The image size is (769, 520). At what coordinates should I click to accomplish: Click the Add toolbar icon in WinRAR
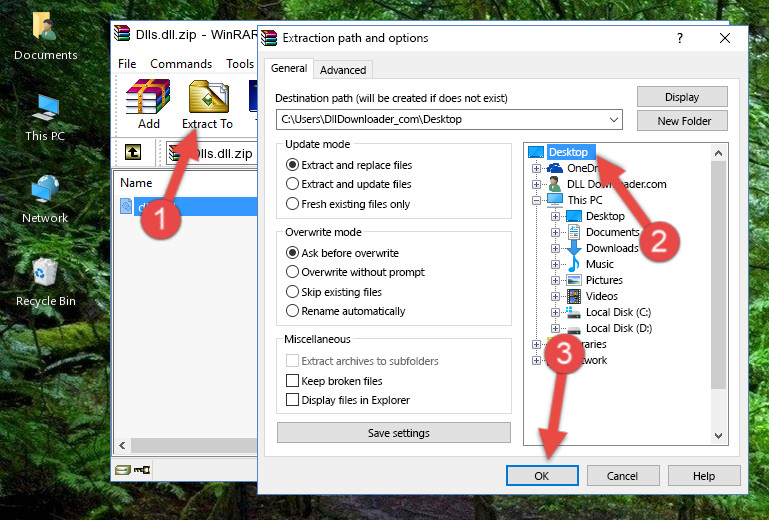pyautogui.click(x=148, y=104)
